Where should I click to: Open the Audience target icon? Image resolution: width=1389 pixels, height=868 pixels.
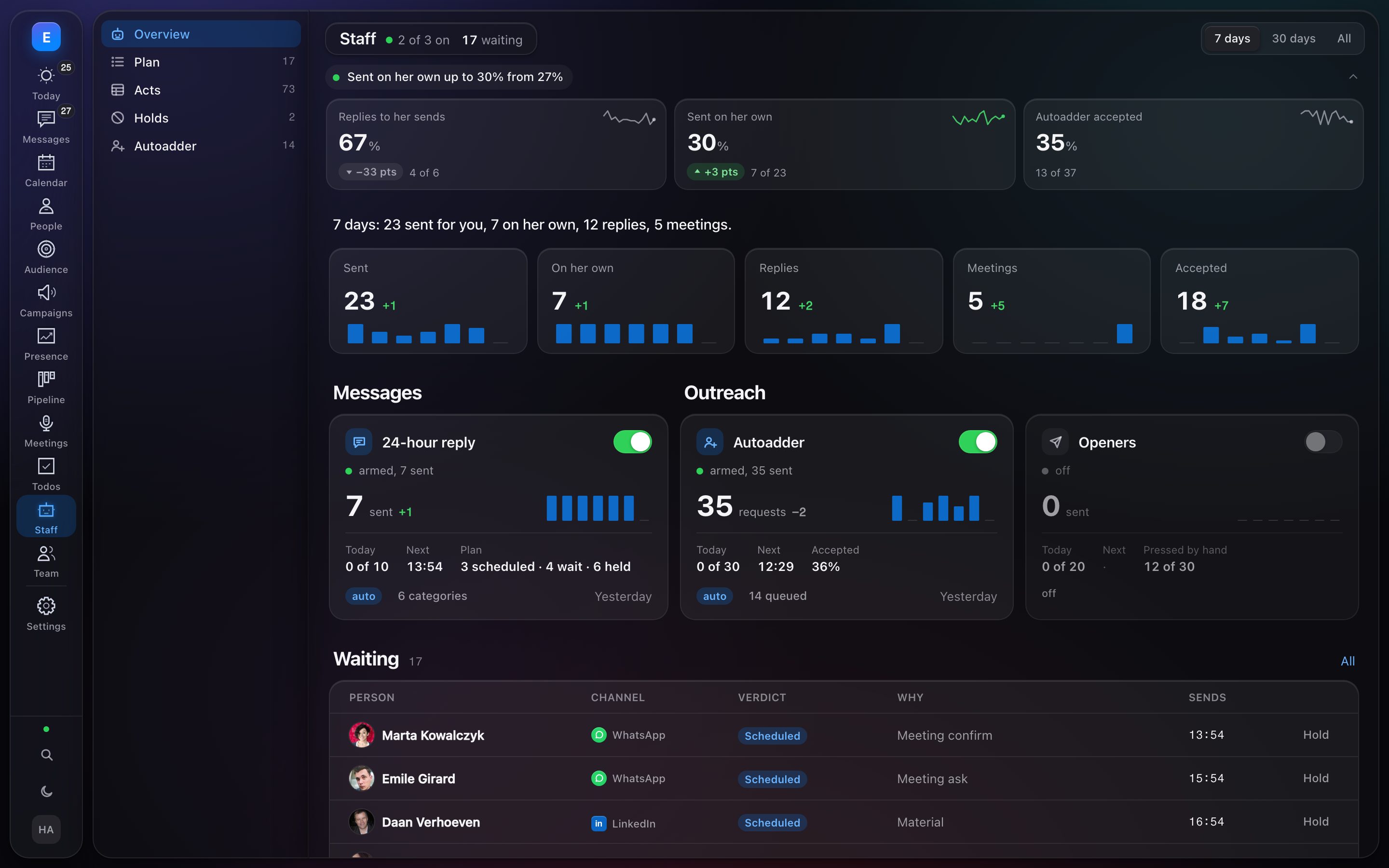pyautogui.click(x=46, y=249)
